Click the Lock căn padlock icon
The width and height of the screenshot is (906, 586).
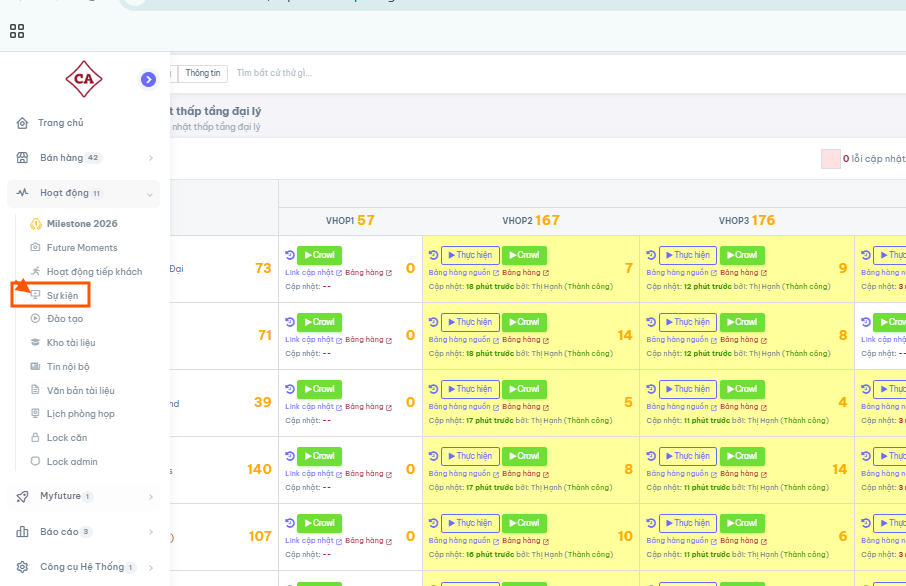tap(35, 437)
